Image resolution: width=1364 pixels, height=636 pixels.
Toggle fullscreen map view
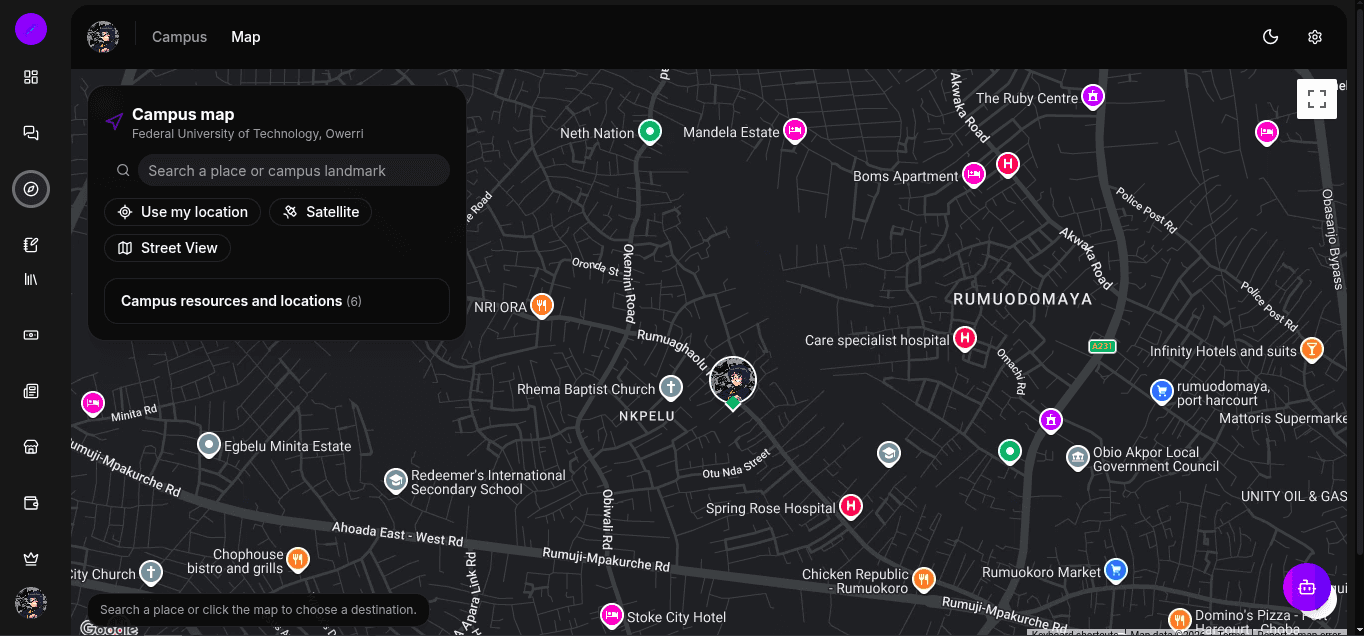[x=1317, y=99]
